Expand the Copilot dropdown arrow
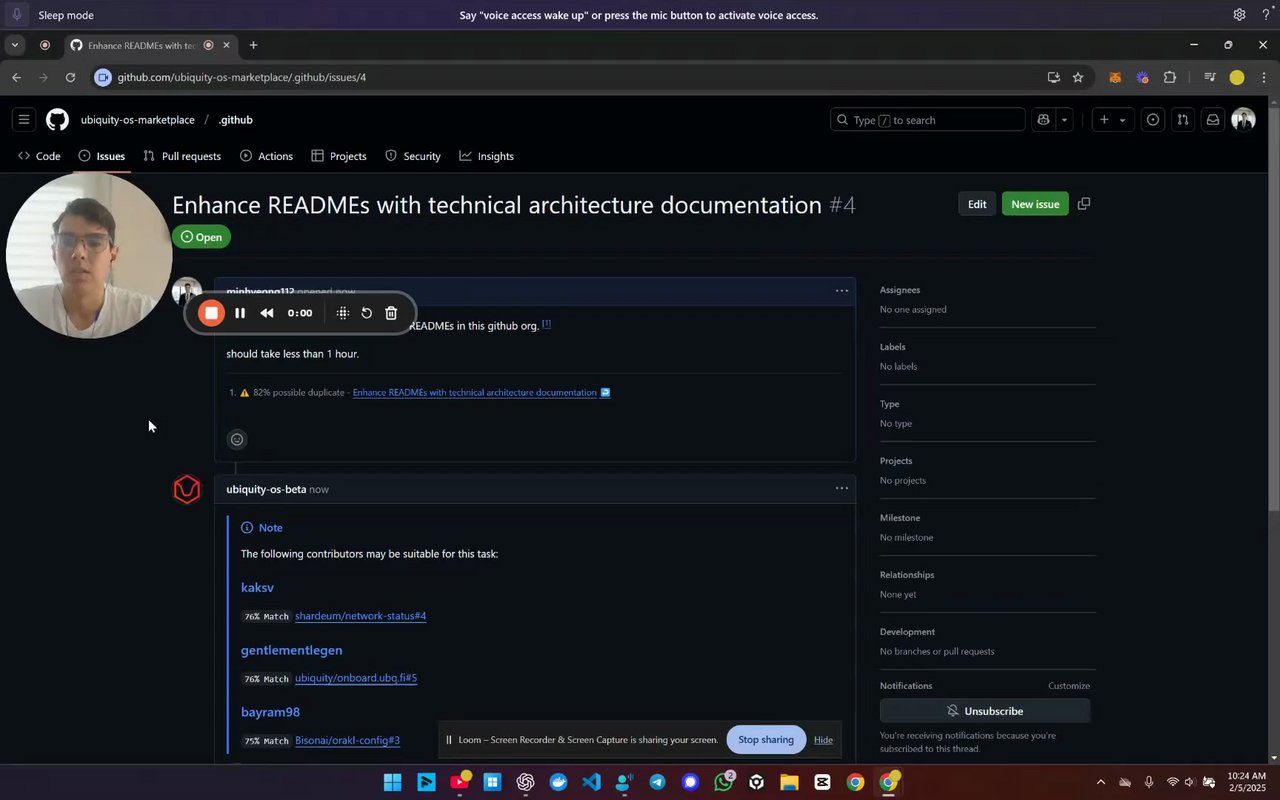Viewport: 1280px width, 800px height. [x=1064, y=120]
